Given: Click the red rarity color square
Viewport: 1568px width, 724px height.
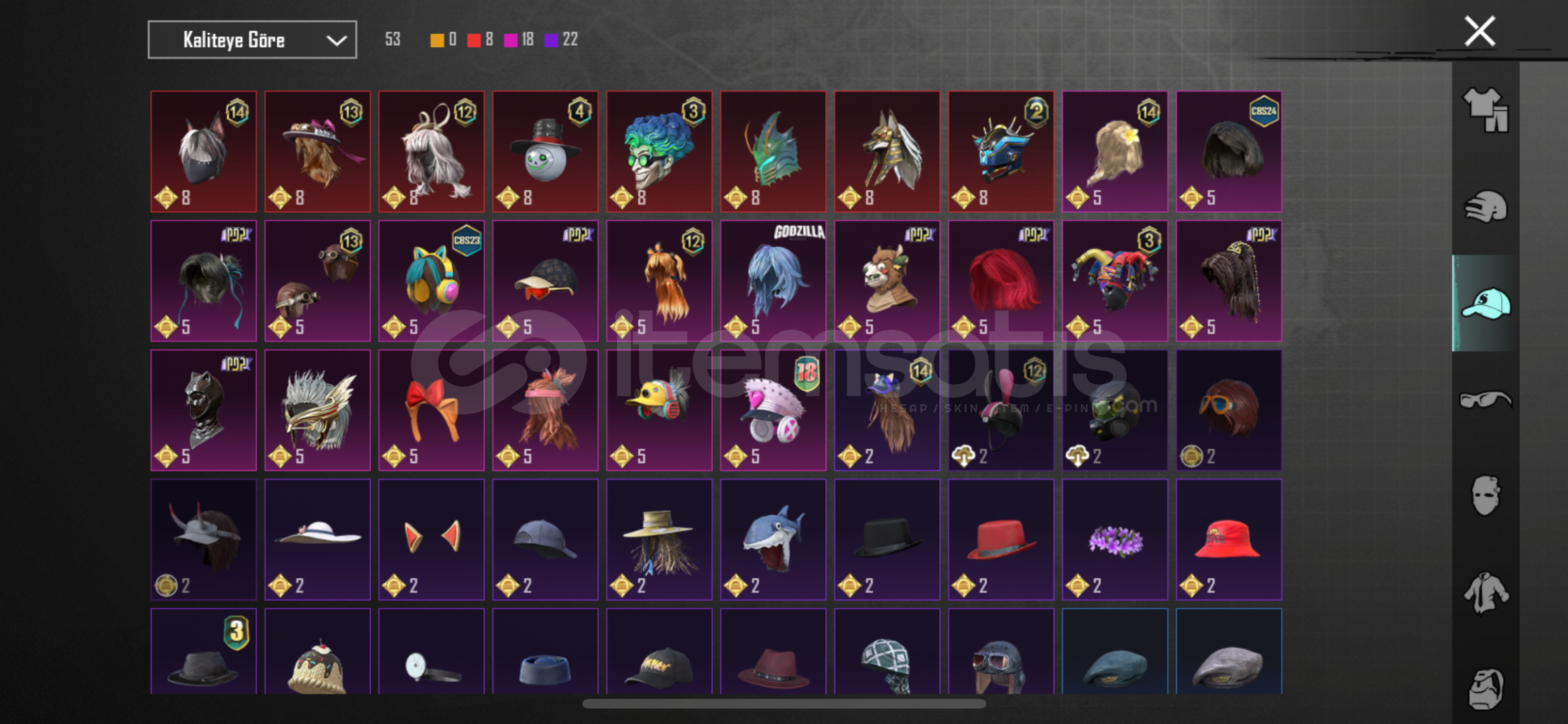Looking at the screenshot, I should [473, 40].
